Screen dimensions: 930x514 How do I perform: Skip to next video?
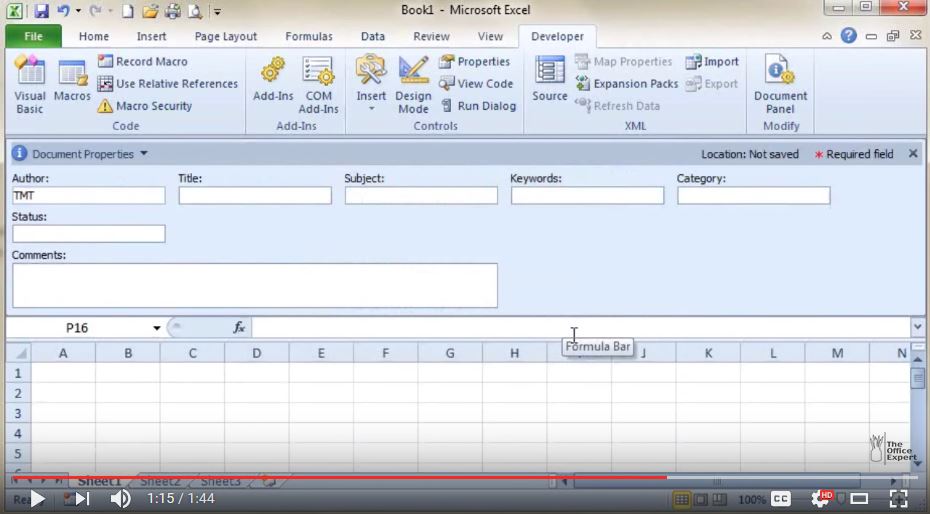(82, 499)
